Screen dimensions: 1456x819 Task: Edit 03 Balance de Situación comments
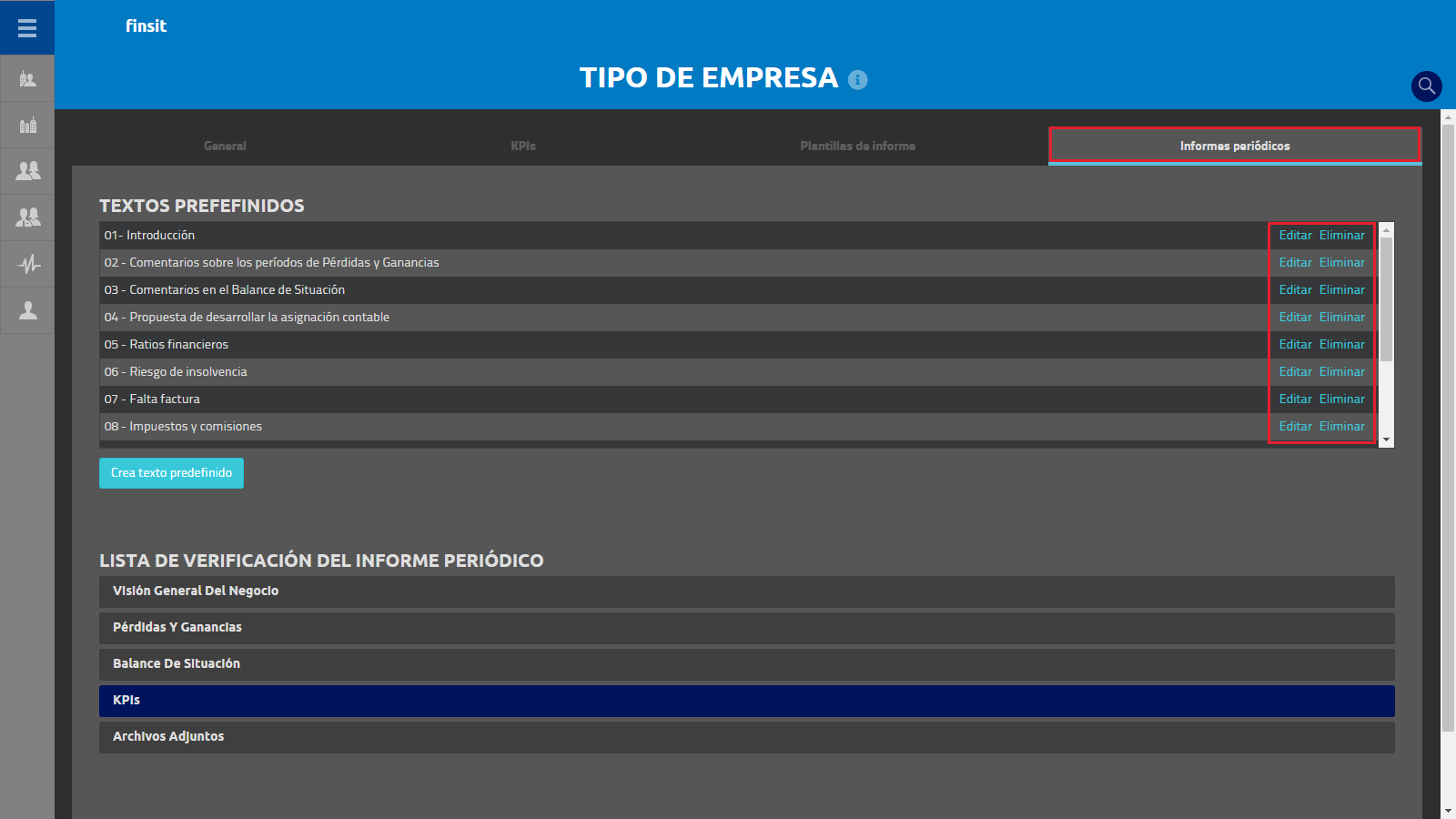[x=1295, y=289]
